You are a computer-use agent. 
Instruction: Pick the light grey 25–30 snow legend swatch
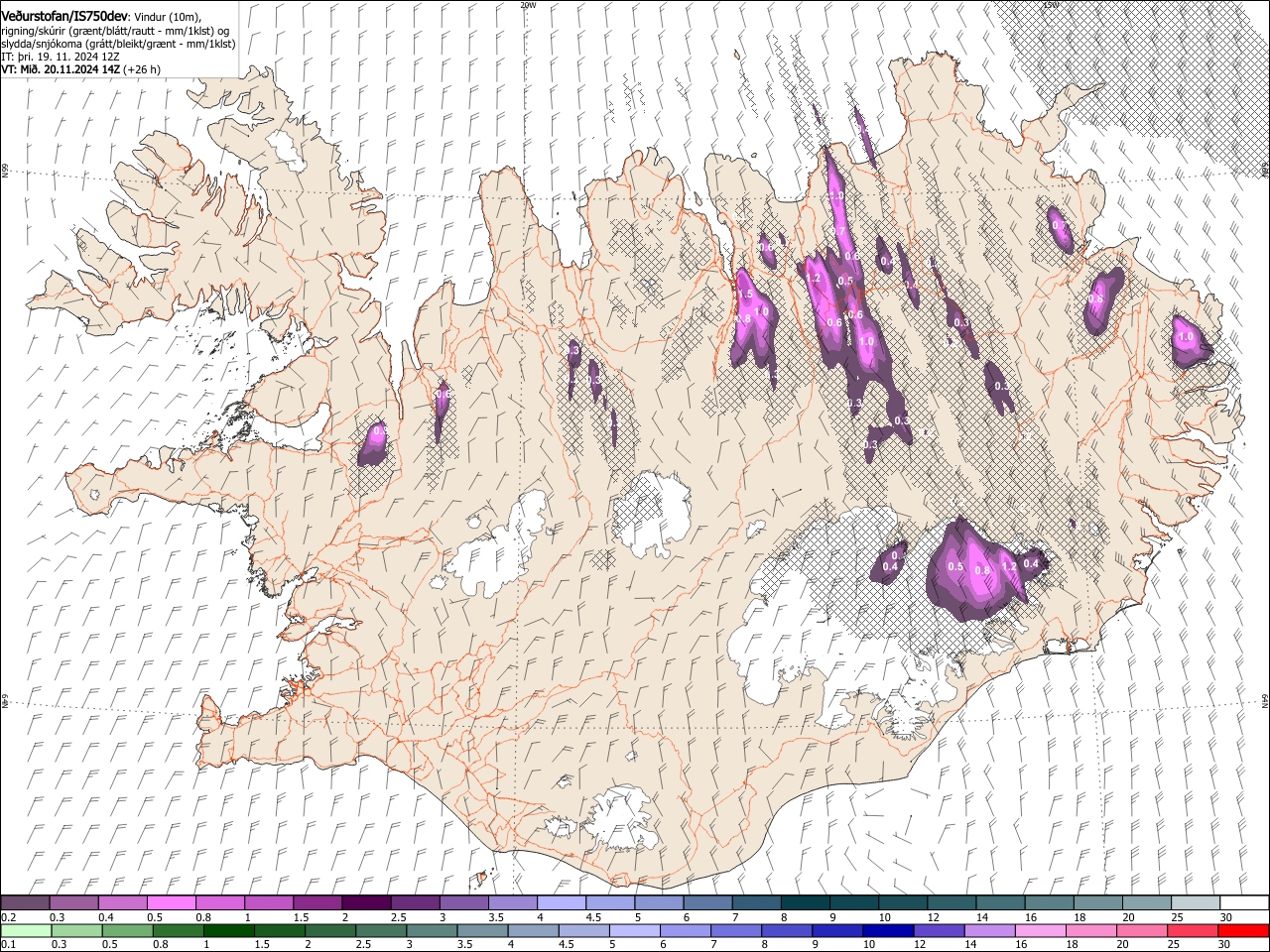[1196, 903]
